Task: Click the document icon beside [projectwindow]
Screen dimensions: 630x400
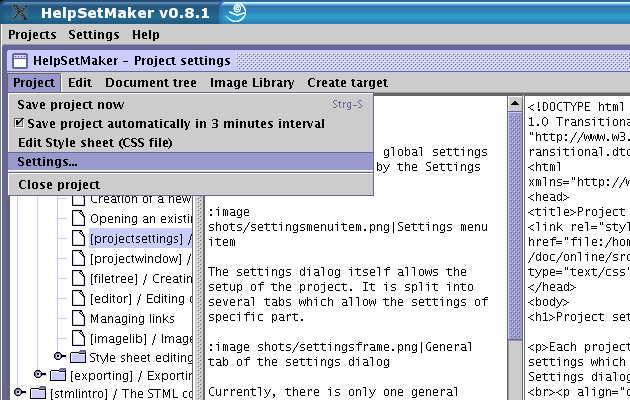Action: point(78,258)
